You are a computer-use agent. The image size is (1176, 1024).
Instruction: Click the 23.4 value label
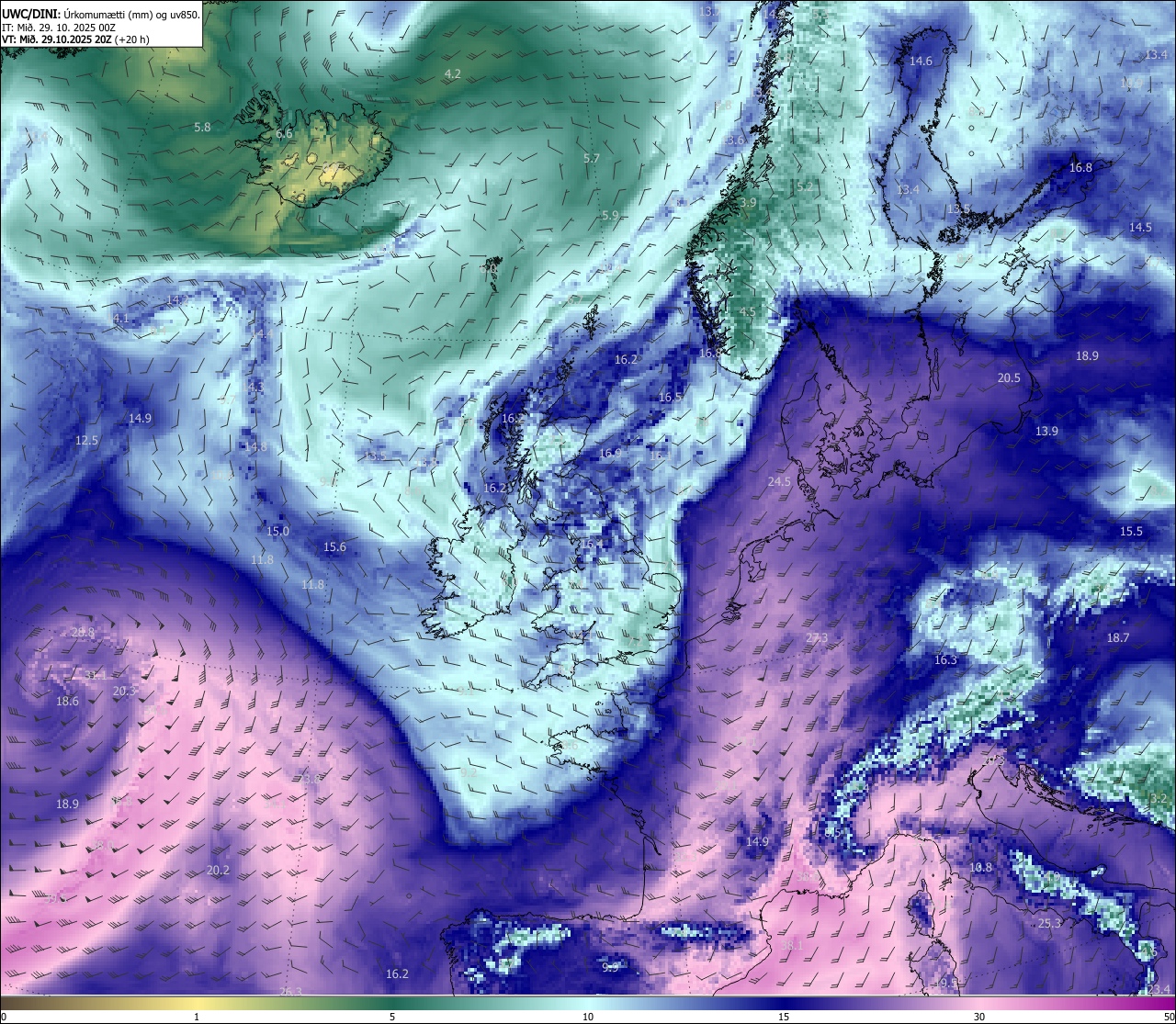coord(1159,989)
